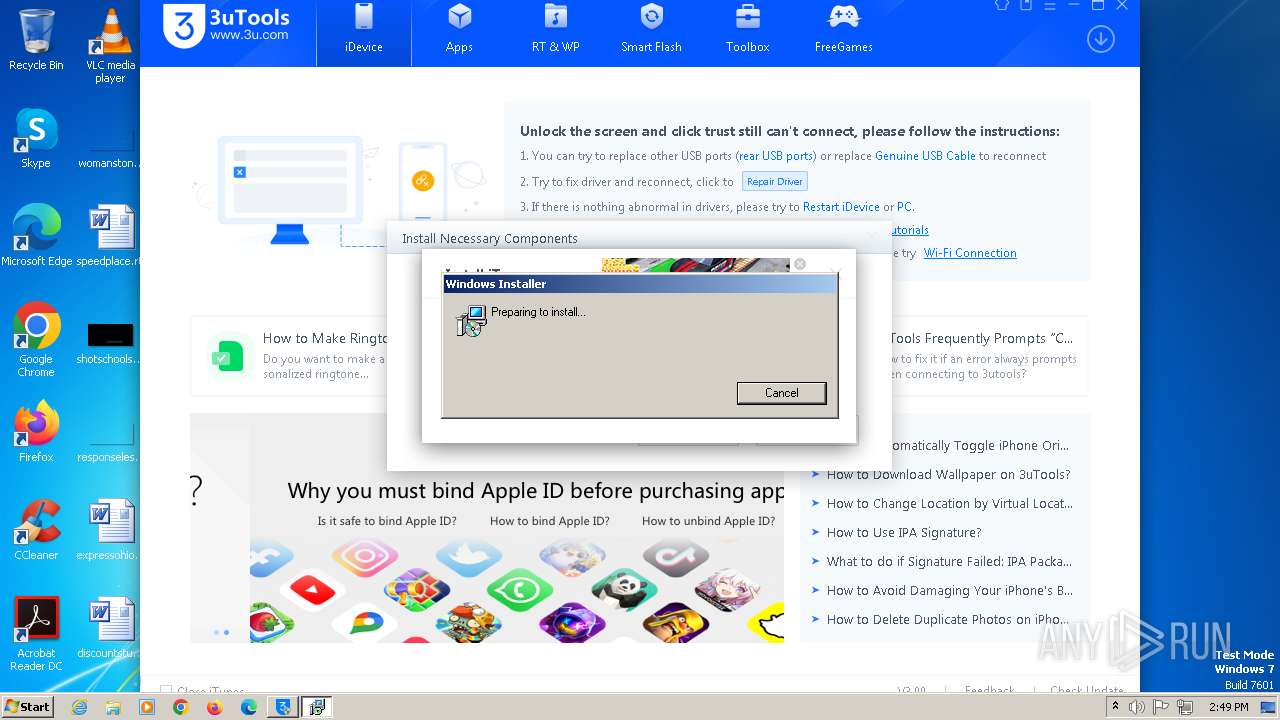Click the volume speaker tray icon
The height and width of the screenshot is (720, 1280).
coord(1137,707)
